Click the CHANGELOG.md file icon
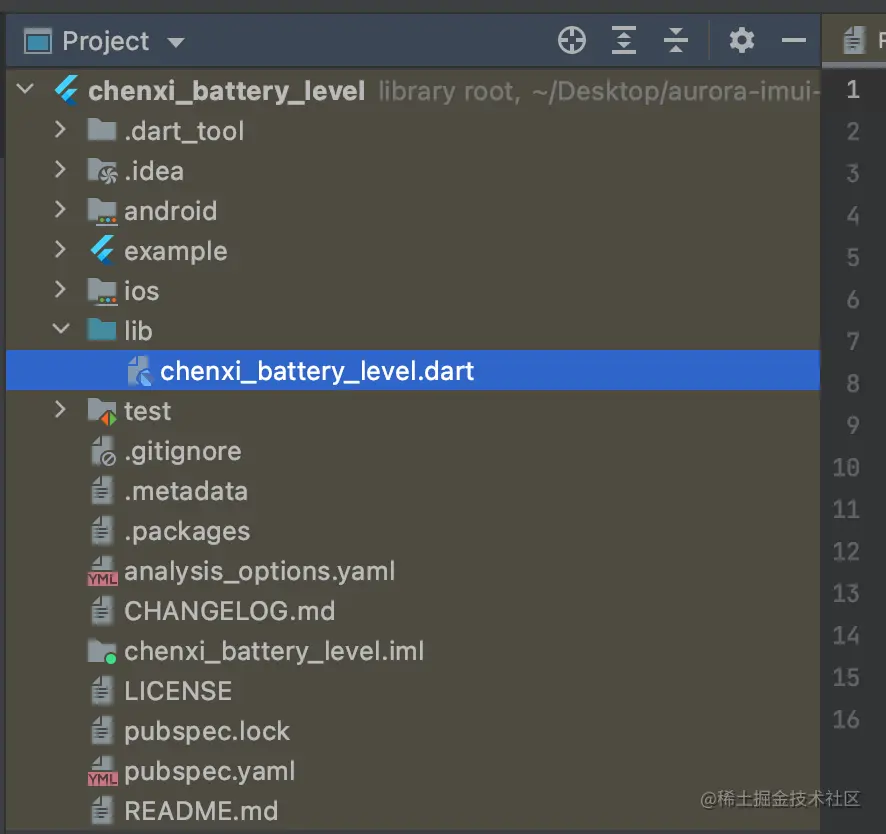Viewport: 886px width, 834px height. point(102,611)
